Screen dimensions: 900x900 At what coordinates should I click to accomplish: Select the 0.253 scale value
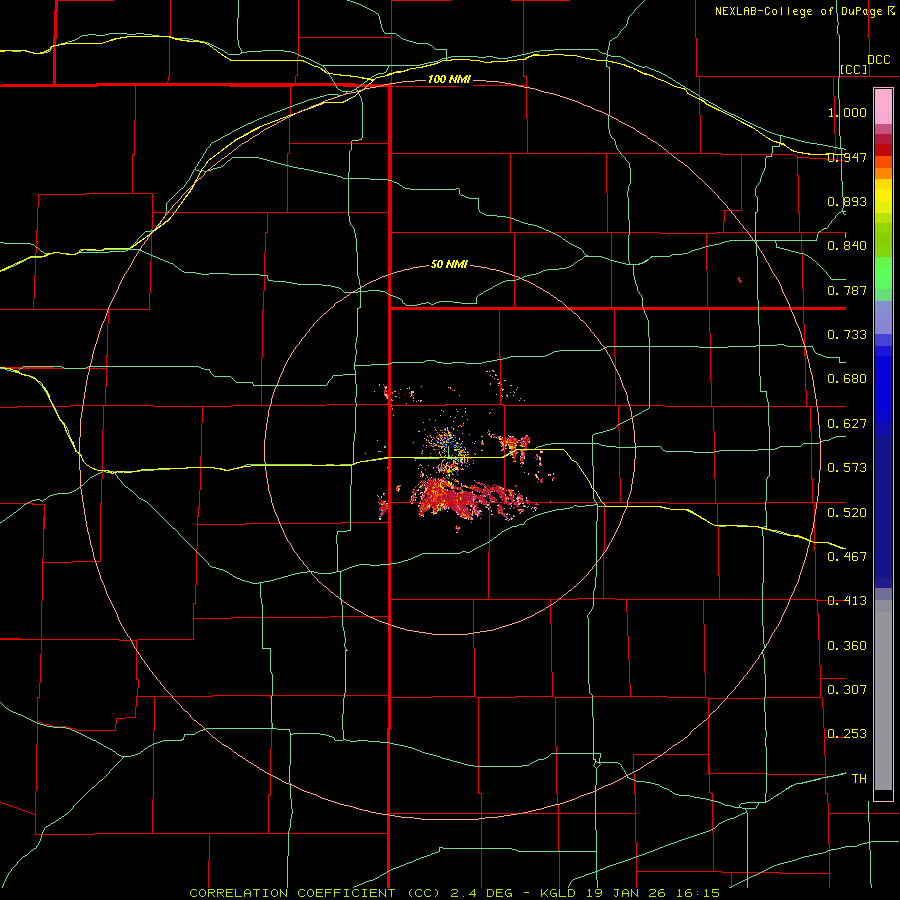847,734
